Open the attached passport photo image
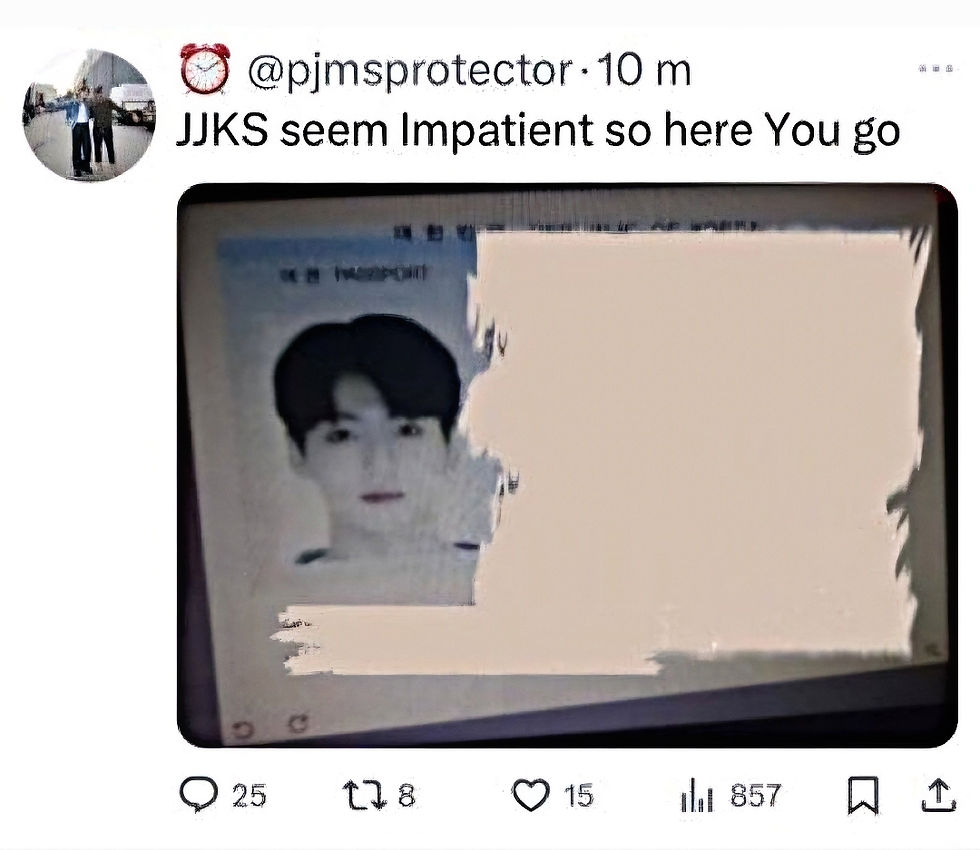Viewport: 980px width, 850px height. tap(567, 466)
